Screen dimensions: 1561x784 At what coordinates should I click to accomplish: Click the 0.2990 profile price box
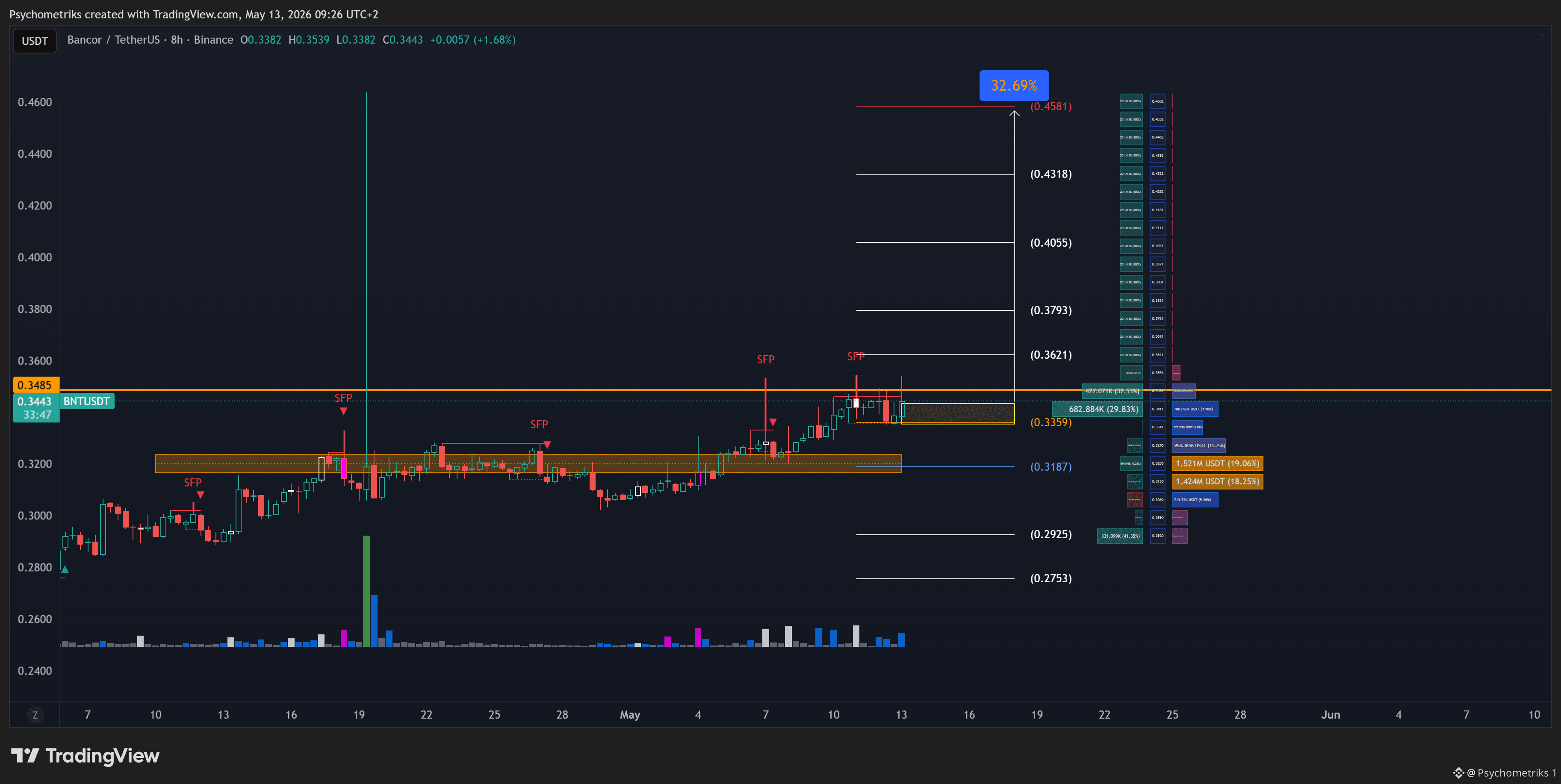coord(1157,518)
